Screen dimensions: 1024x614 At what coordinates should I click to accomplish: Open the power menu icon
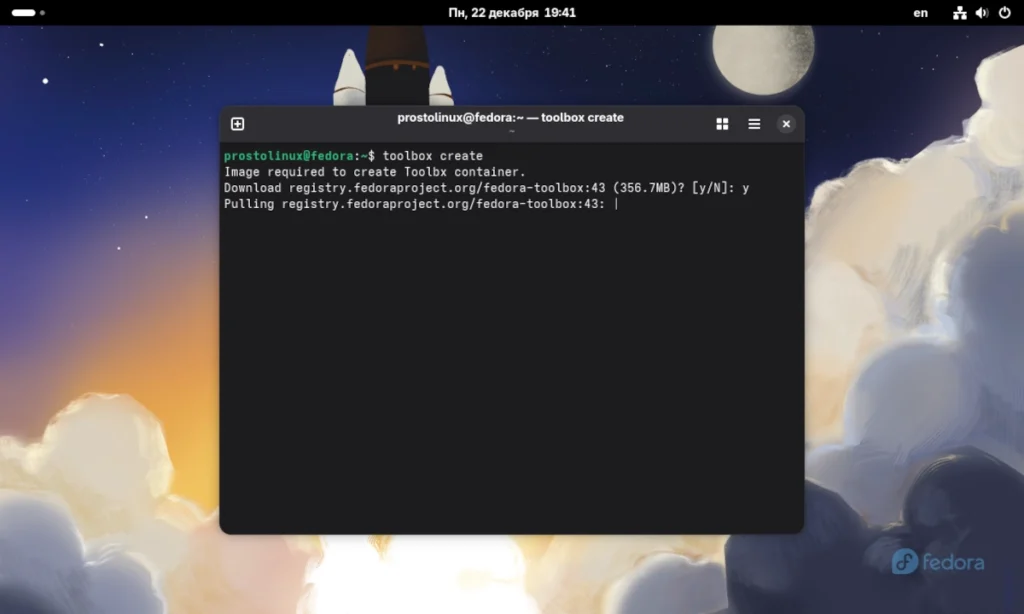[x=1004, y=12]
